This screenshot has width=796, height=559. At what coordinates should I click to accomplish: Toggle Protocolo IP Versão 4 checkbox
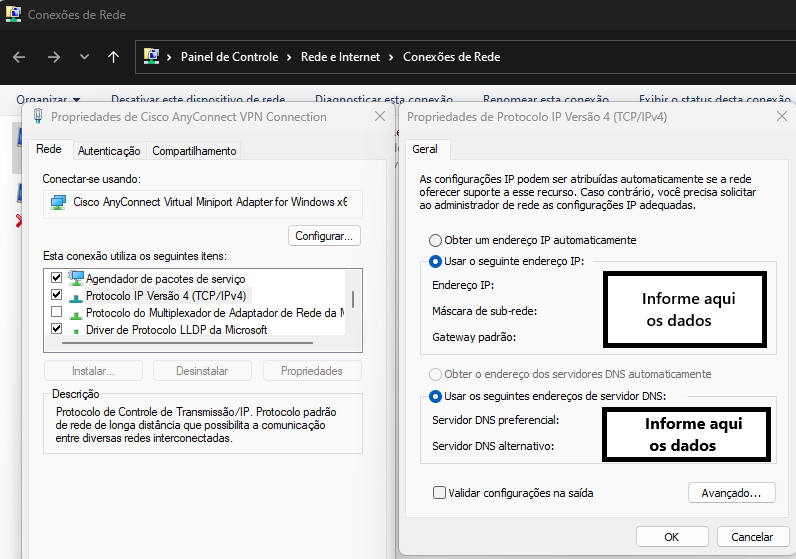[x=56, y=294]
